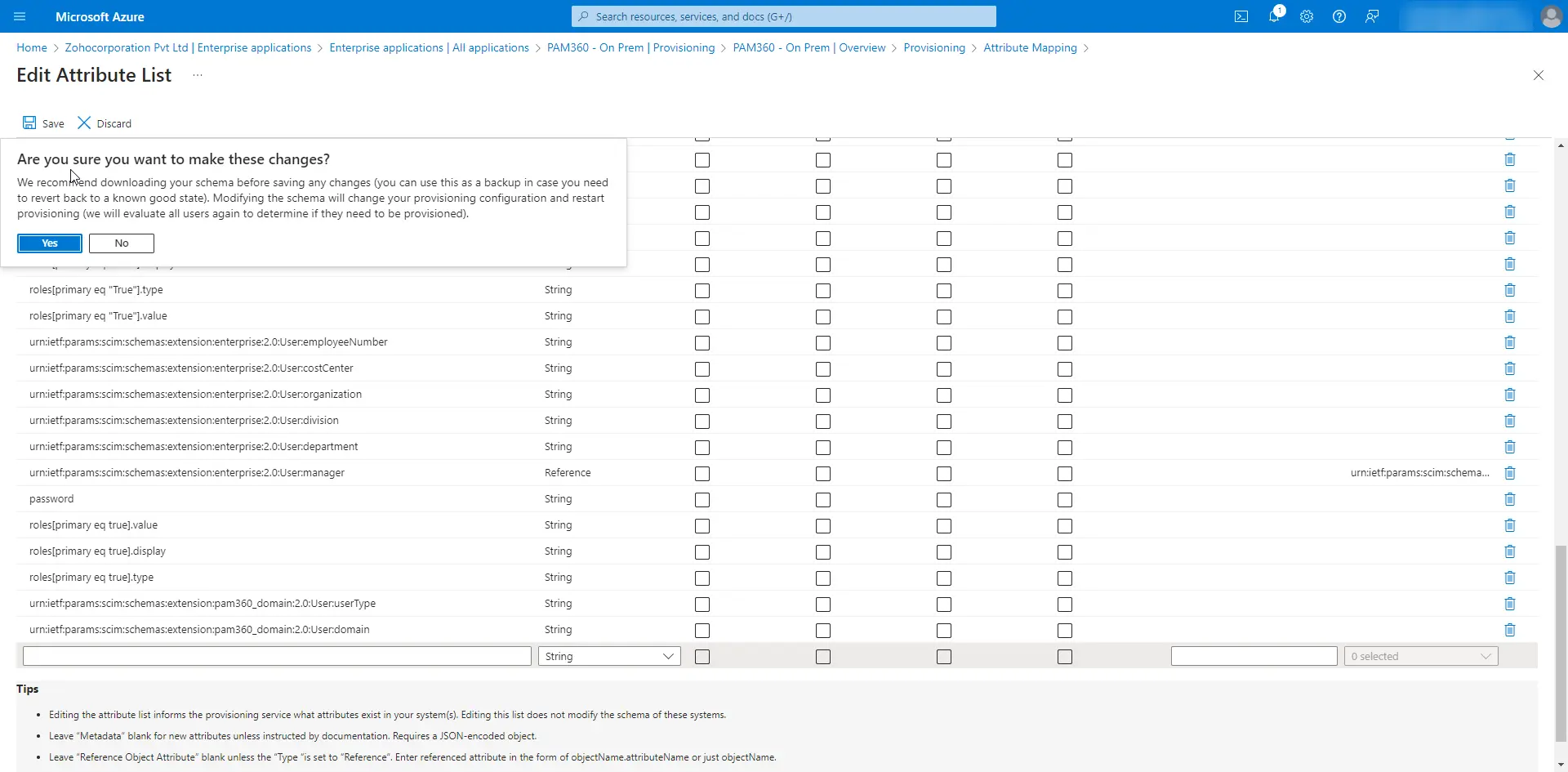Tick third checkbox in roles[primary eq true].display row
The height and width of the screenshot is (772, 1568).
(944, 552)
